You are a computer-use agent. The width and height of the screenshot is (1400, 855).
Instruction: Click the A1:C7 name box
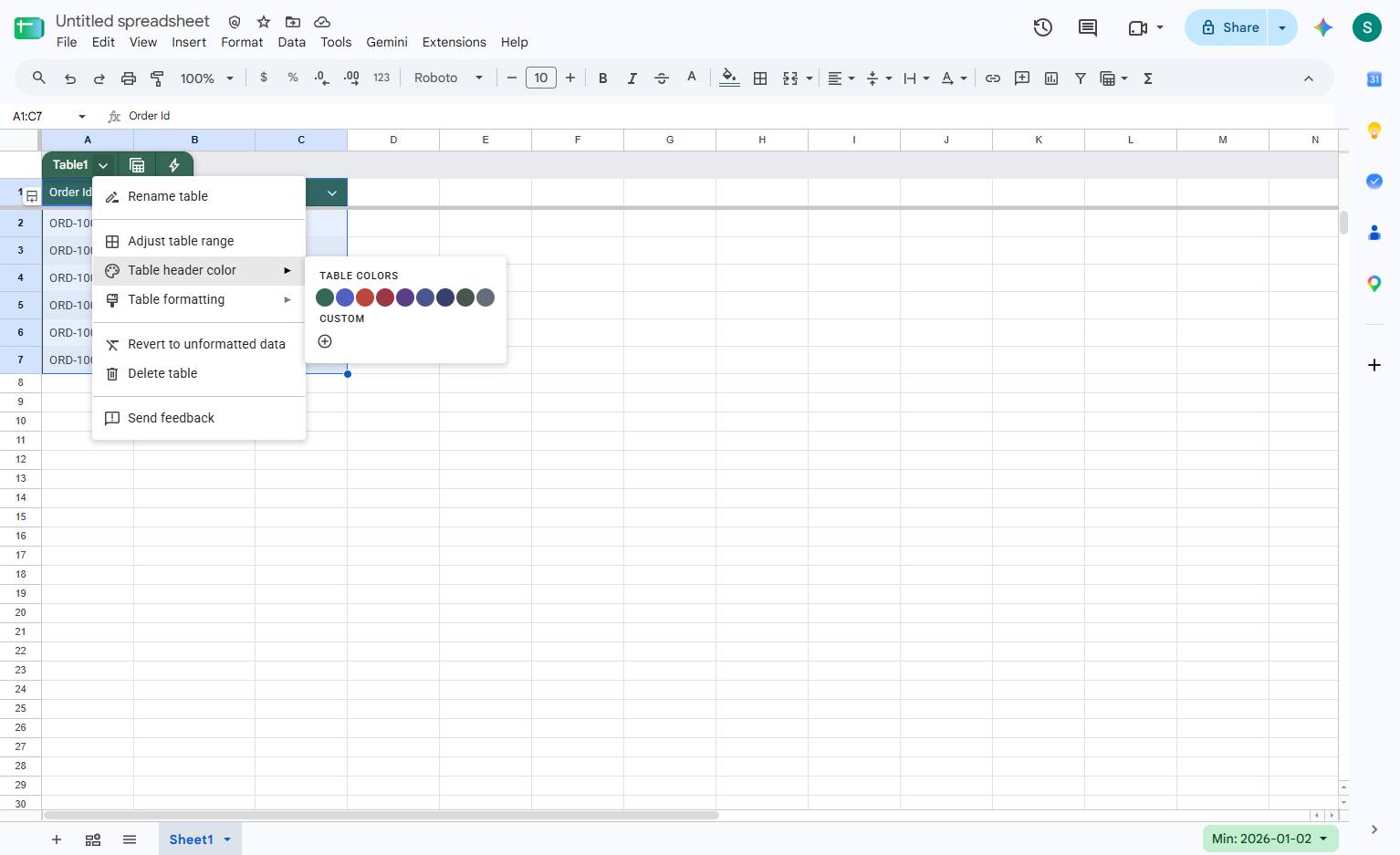[x=42, y=116]
